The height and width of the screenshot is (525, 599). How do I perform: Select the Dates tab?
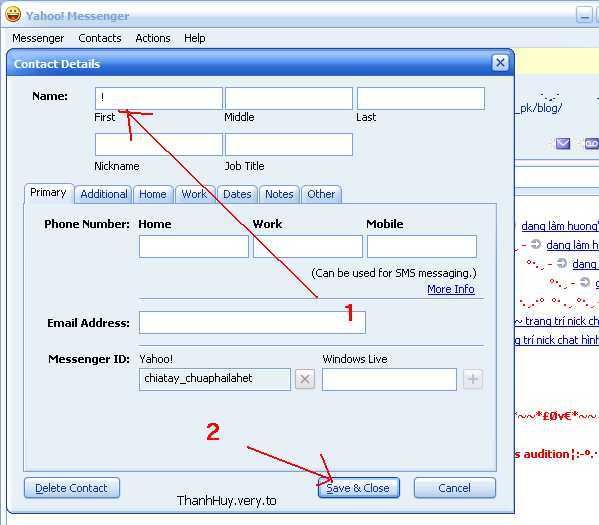coord(237,194)
